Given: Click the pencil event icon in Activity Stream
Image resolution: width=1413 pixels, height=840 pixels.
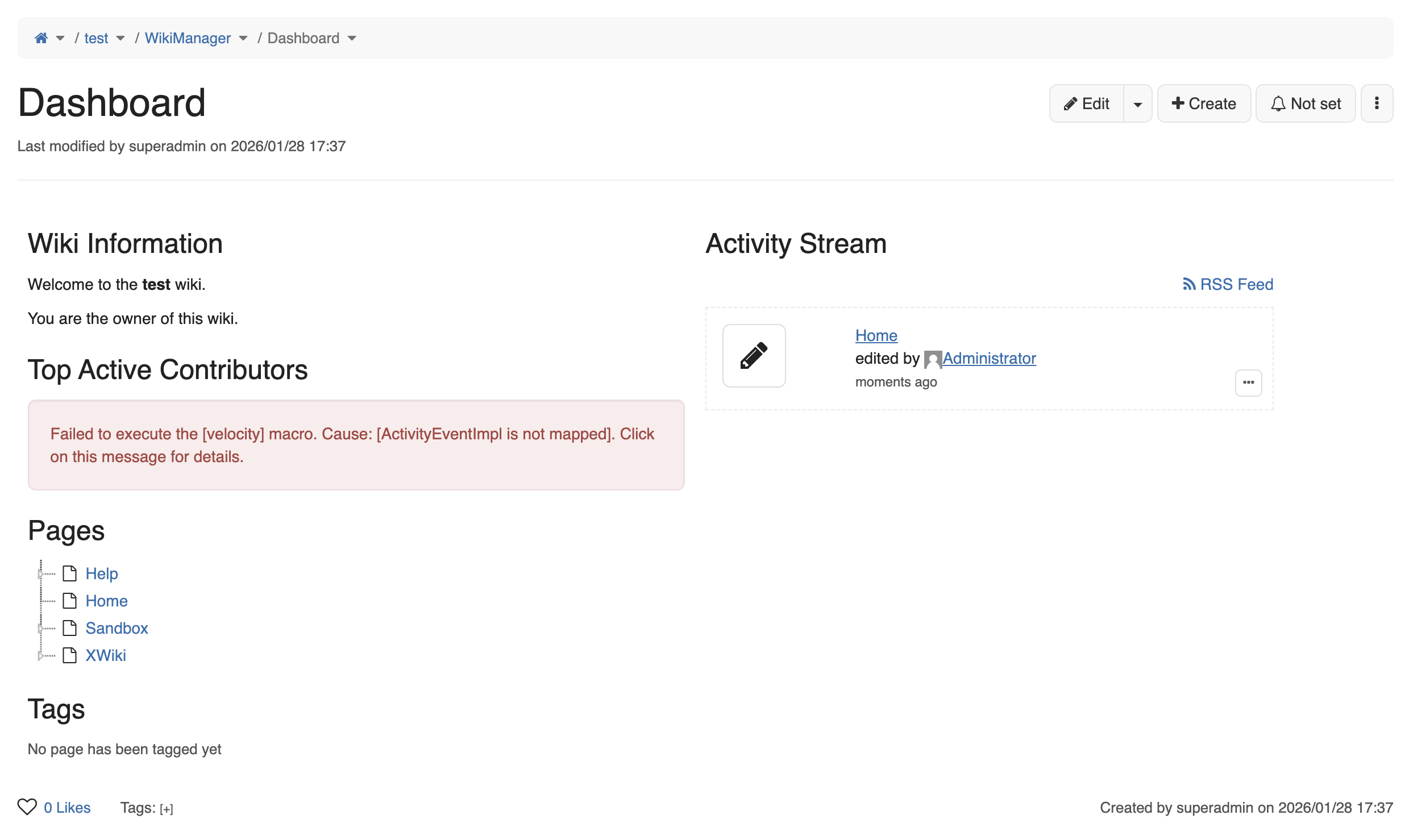Looking at the screenshot, I should (x=754, y=356).
